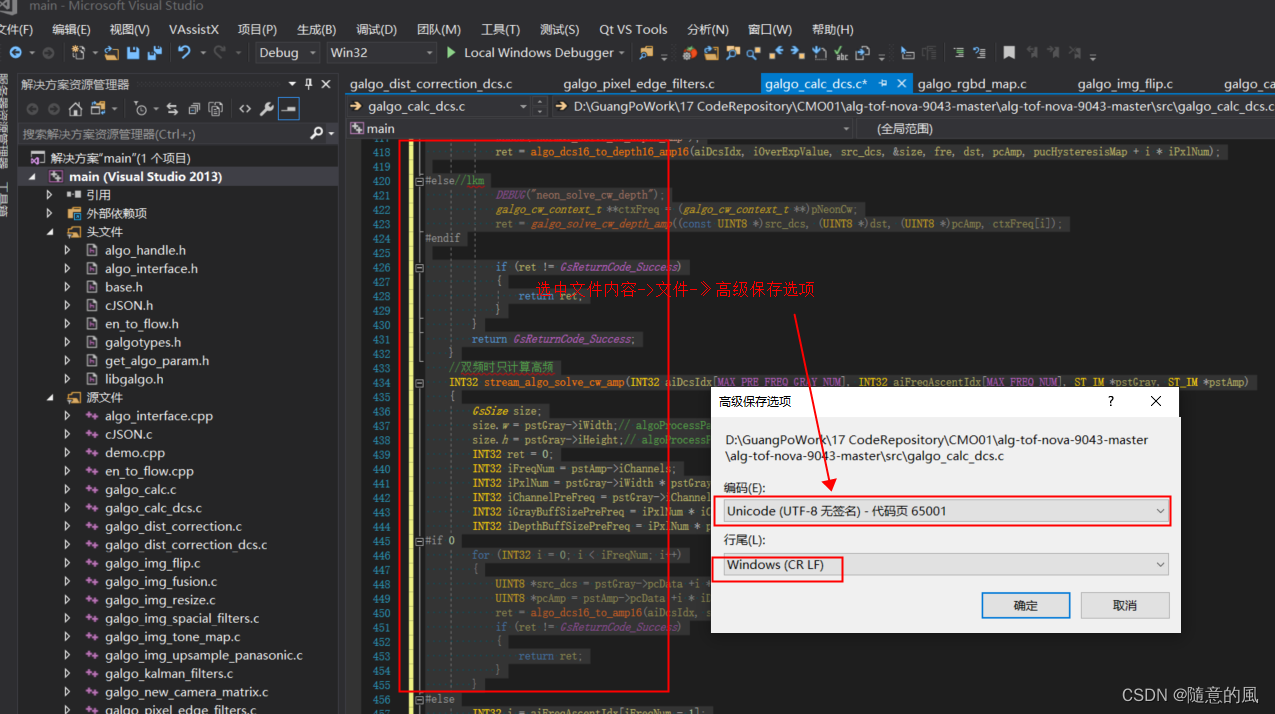Collapse the #if 0 region at line 445
This screenshot has height=714, width=1275.
pyautogui.click(x=418, y=540)
